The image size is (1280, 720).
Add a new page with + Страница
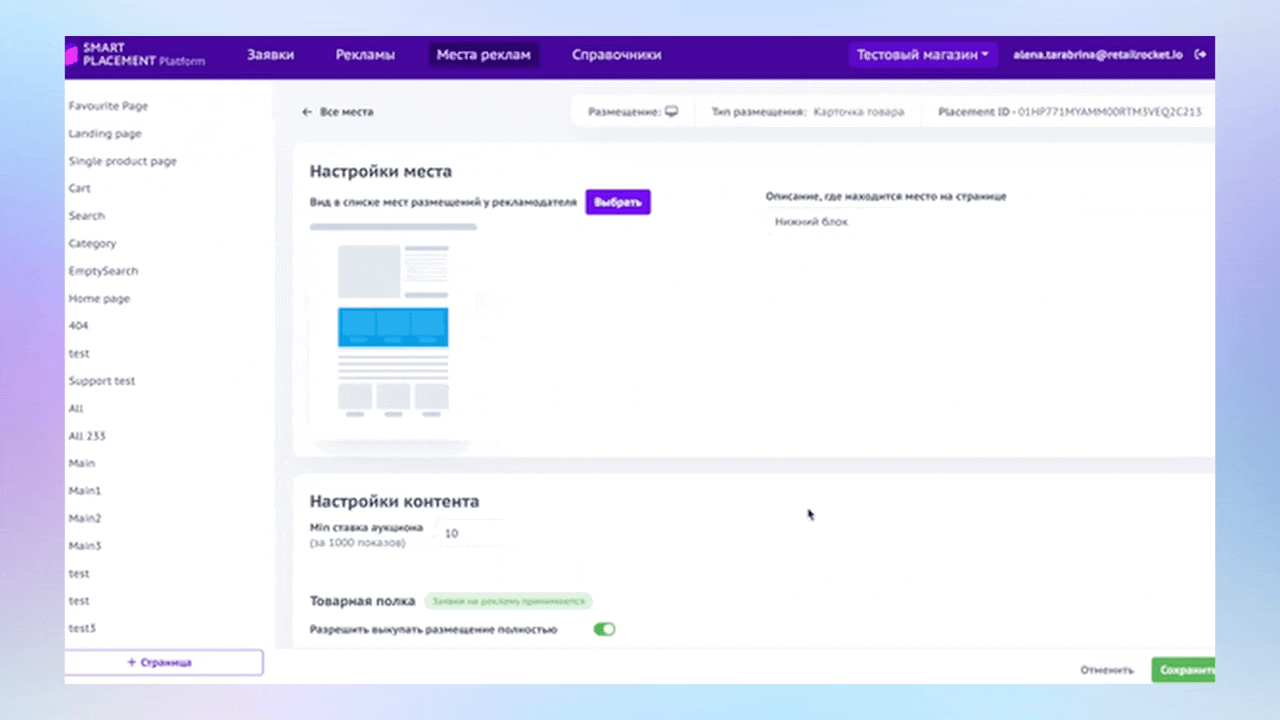pos(164,662)
